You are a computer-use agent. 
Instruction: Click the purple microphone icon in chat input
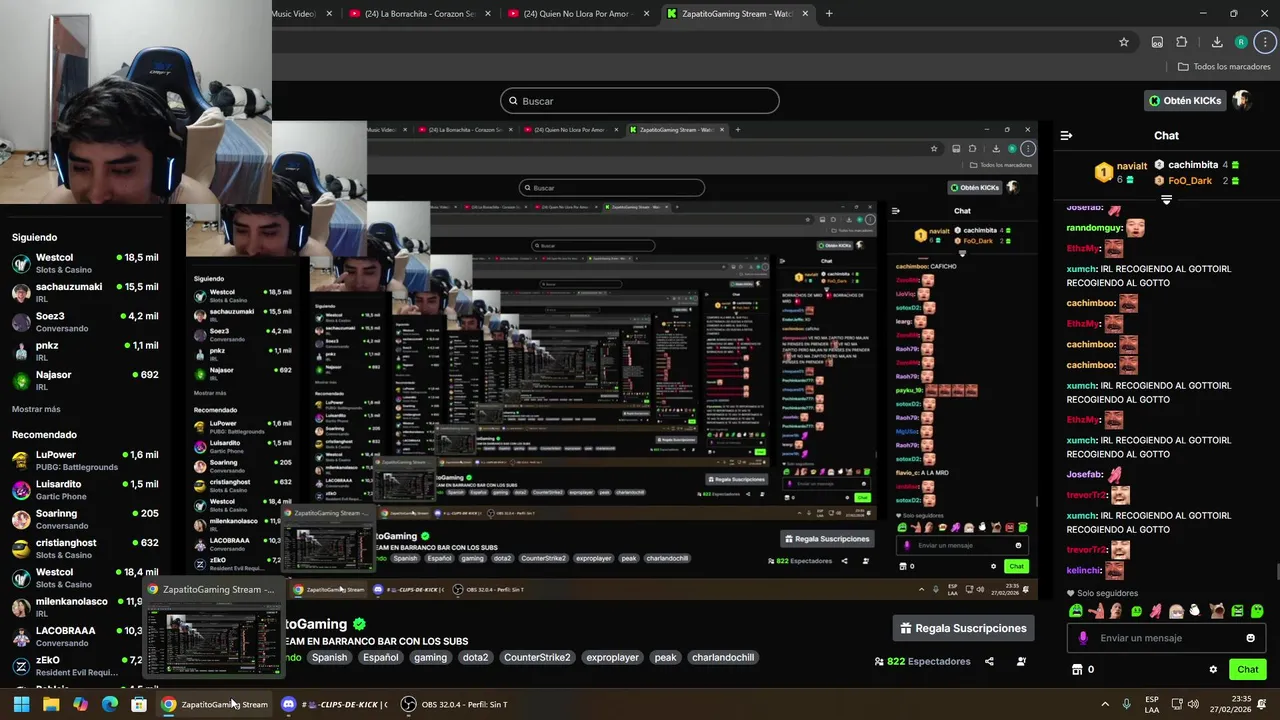1083,638
